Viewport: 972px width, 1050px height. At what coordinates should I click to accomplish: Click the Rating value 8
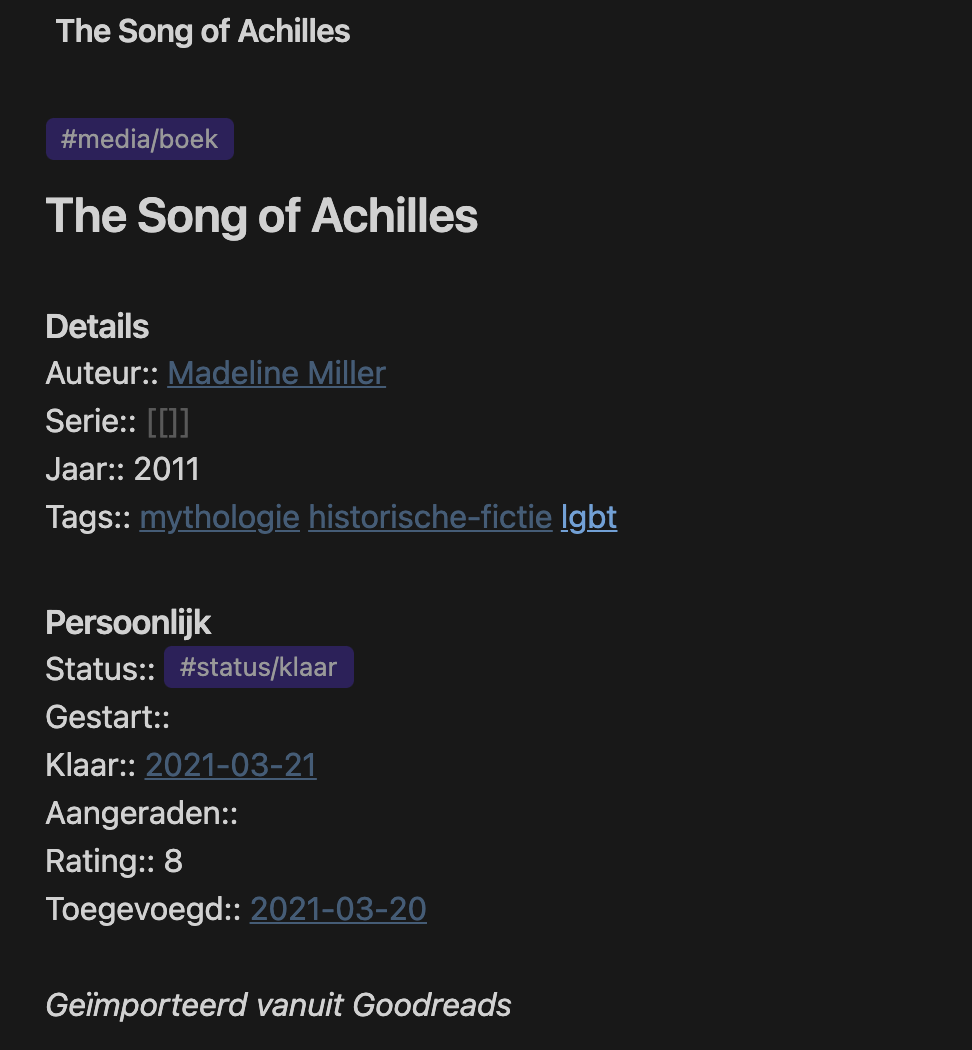pyautogui.click(x=173, y=861)
